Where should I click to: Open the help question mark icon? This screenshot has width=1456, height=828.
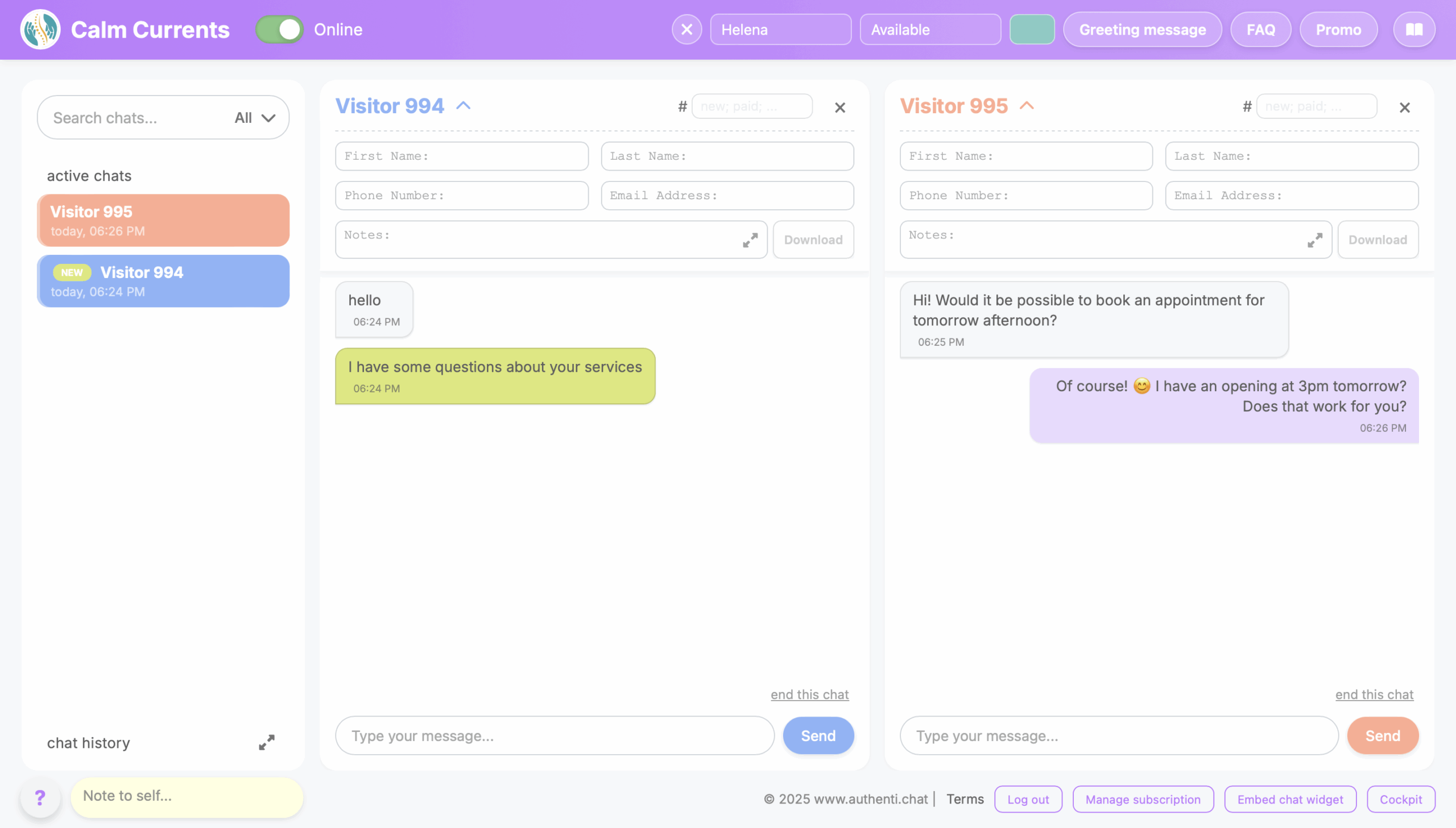[40, 797]
